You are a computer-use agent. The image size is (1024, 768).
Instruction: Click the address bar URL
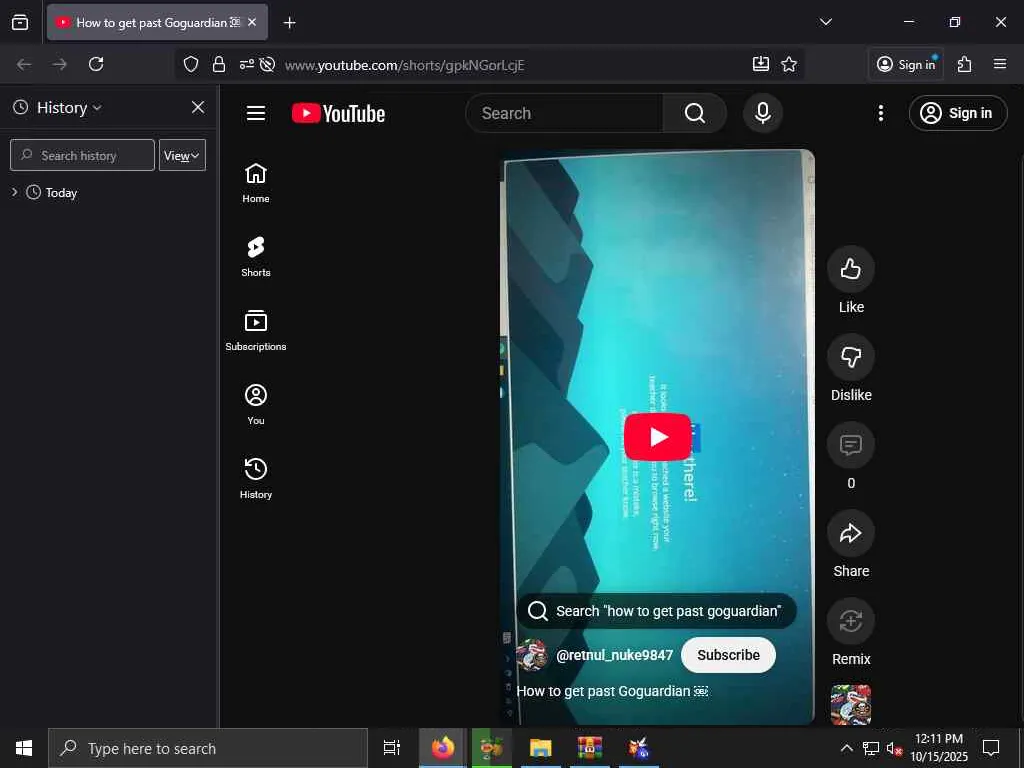(x=404, y=65)
